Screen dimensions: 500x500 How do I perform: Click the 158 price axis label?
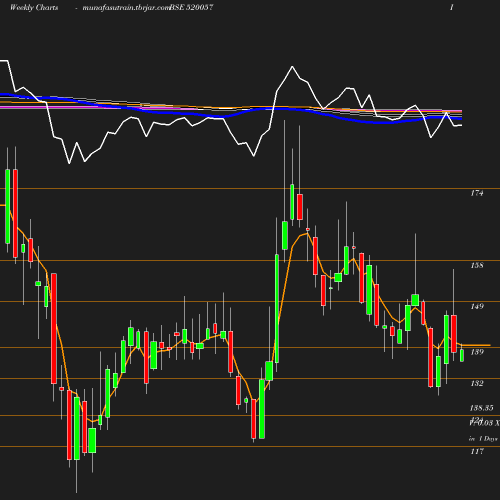coord(477,265)
